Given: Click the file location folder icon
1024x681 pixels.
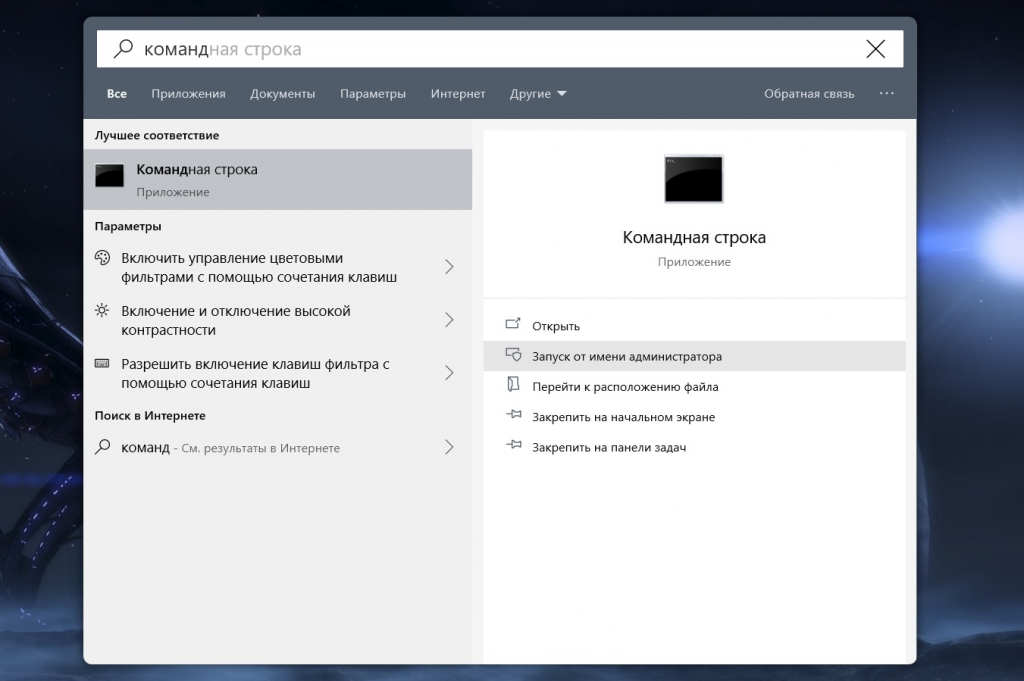Looking at the screenshot, I should click(x=513, y=385).
